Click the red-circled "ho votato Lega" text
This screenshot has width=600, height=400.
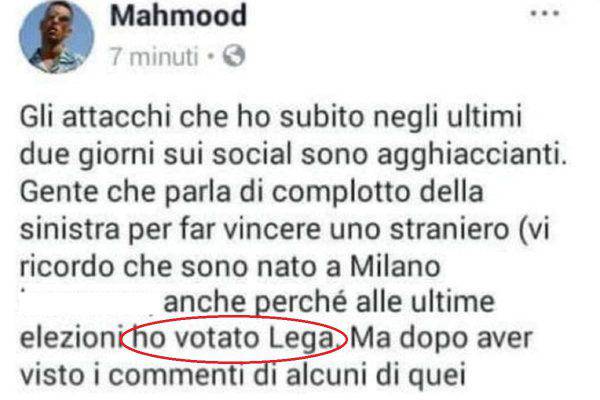point(233,339)
